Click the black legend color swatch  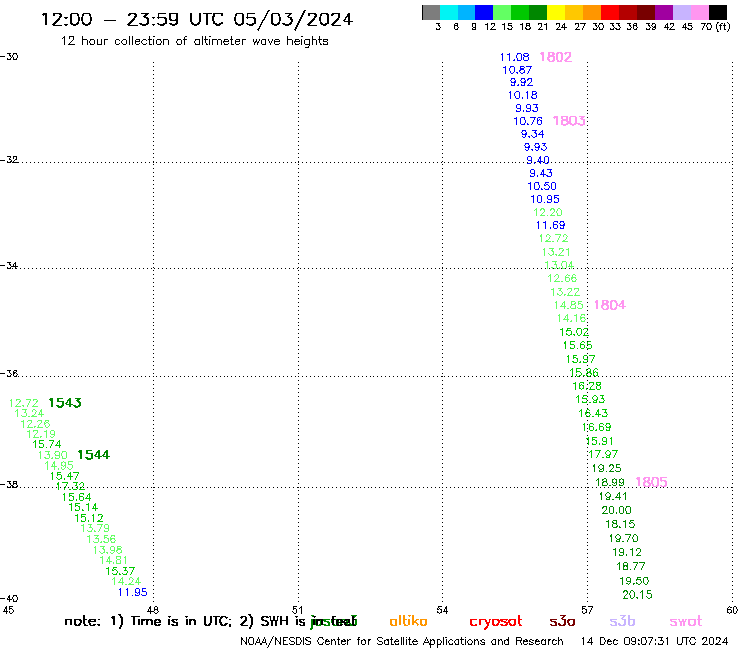coord(718,12)
